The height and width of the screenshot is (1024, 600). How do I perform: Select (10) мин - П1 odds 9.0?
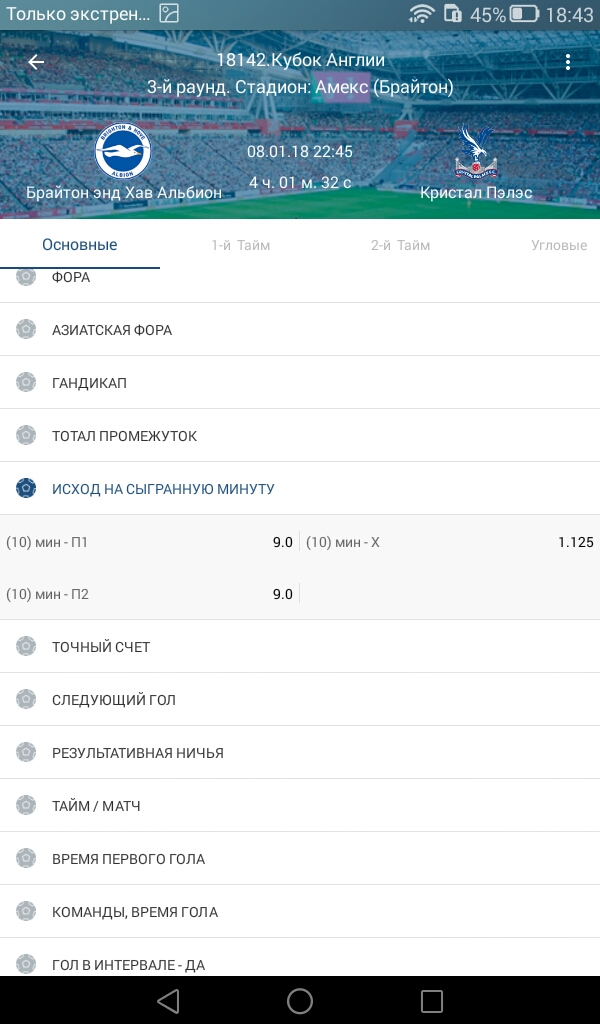click(150, 542)
